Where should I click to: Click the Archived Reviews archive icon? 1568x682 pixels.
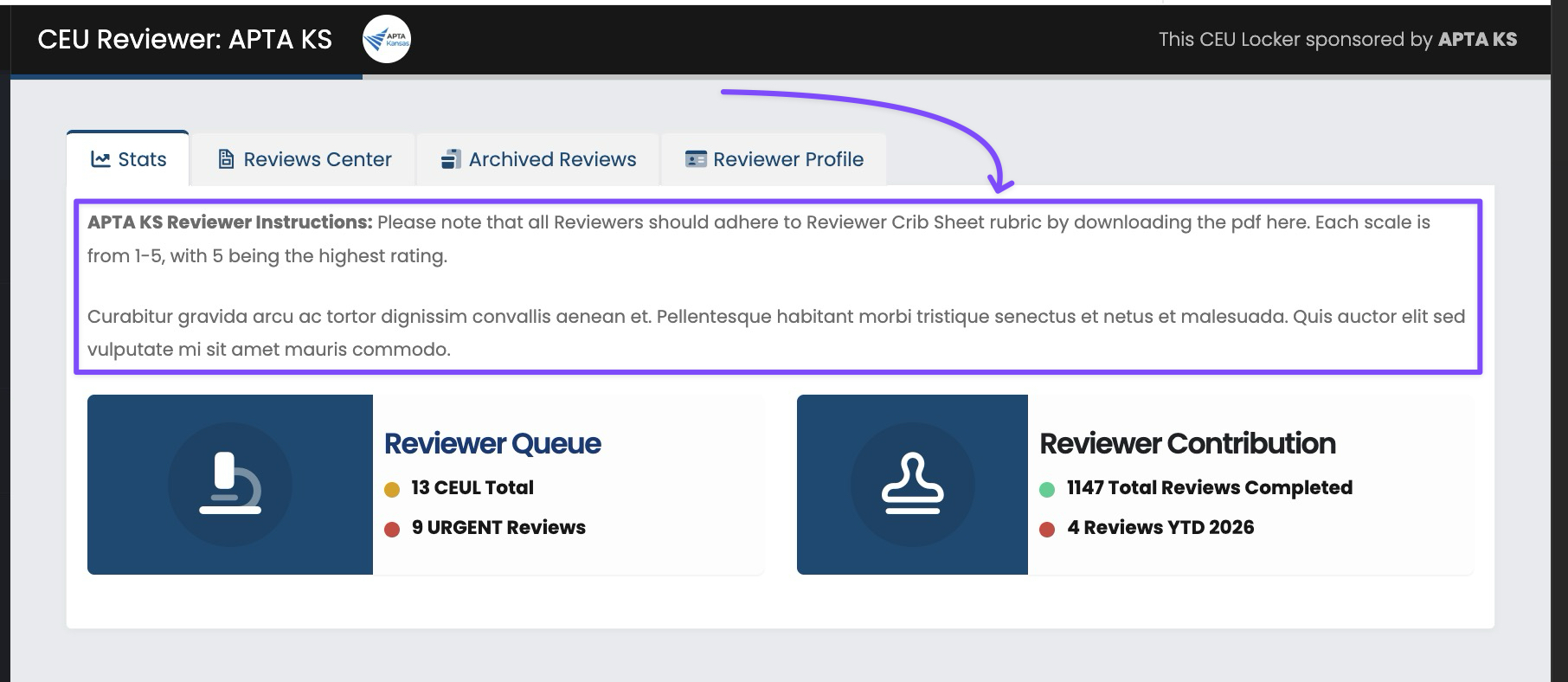[451, 159]
